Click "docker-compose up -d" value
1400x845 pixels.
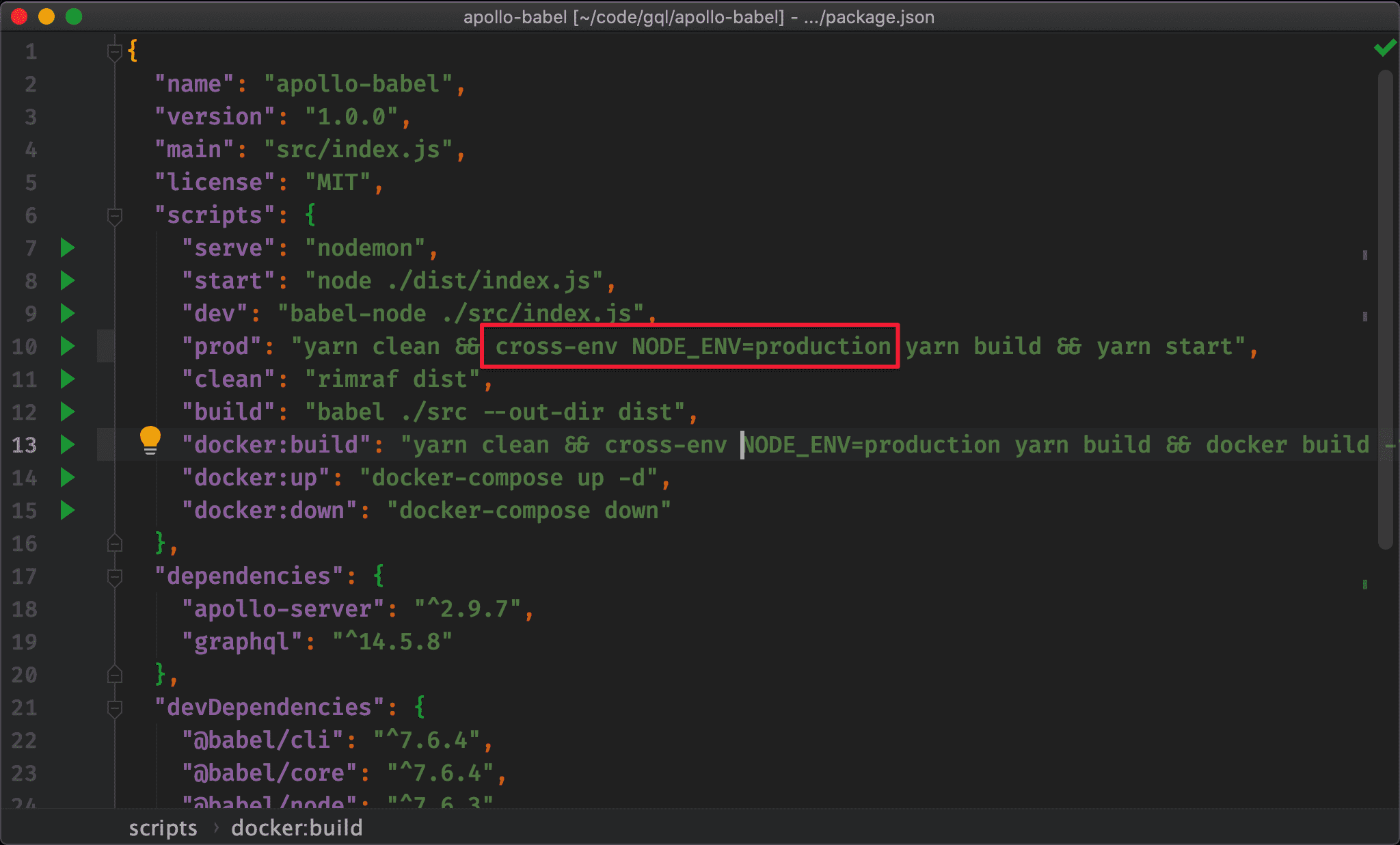(x=508, y=478)
